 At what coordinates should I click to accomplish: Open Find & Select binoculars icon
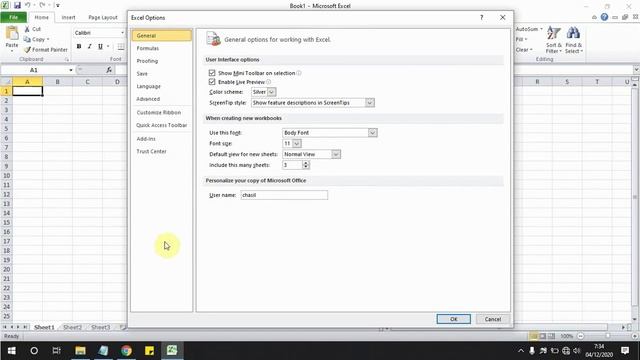(573, 33)
